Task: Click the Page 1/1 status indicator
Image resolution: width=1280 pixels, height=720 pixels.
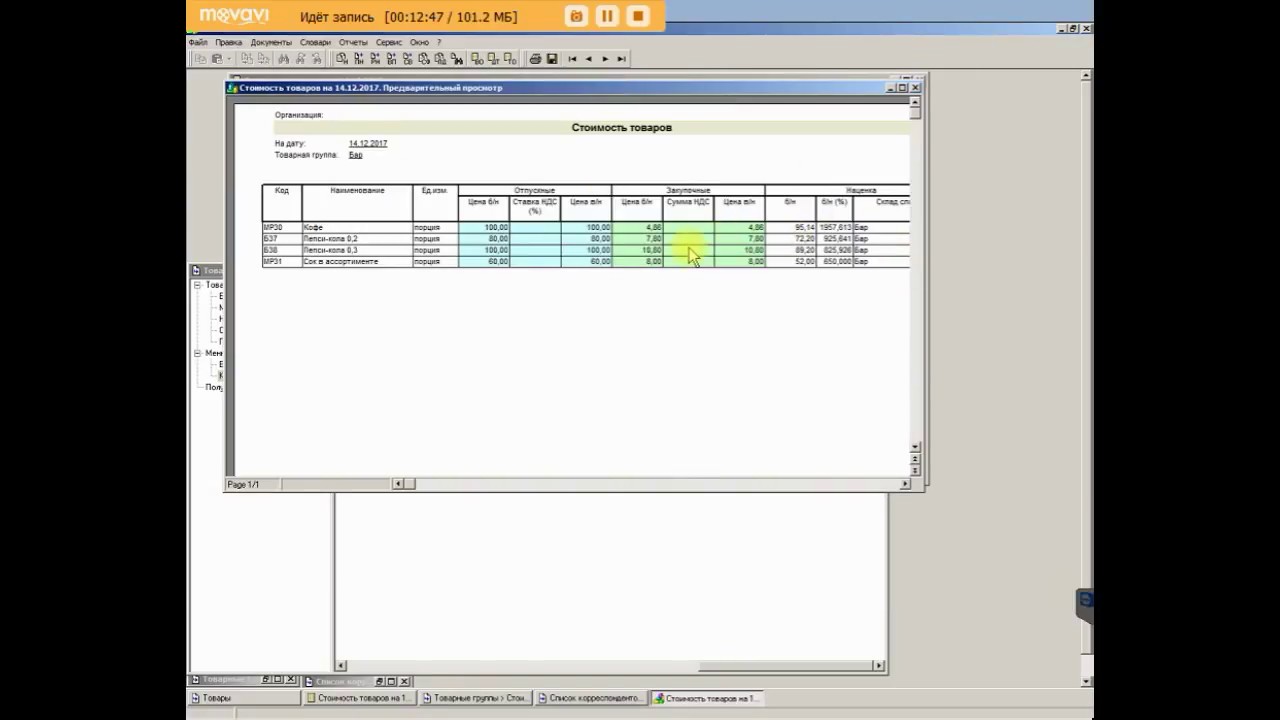Action: (243, 485)
